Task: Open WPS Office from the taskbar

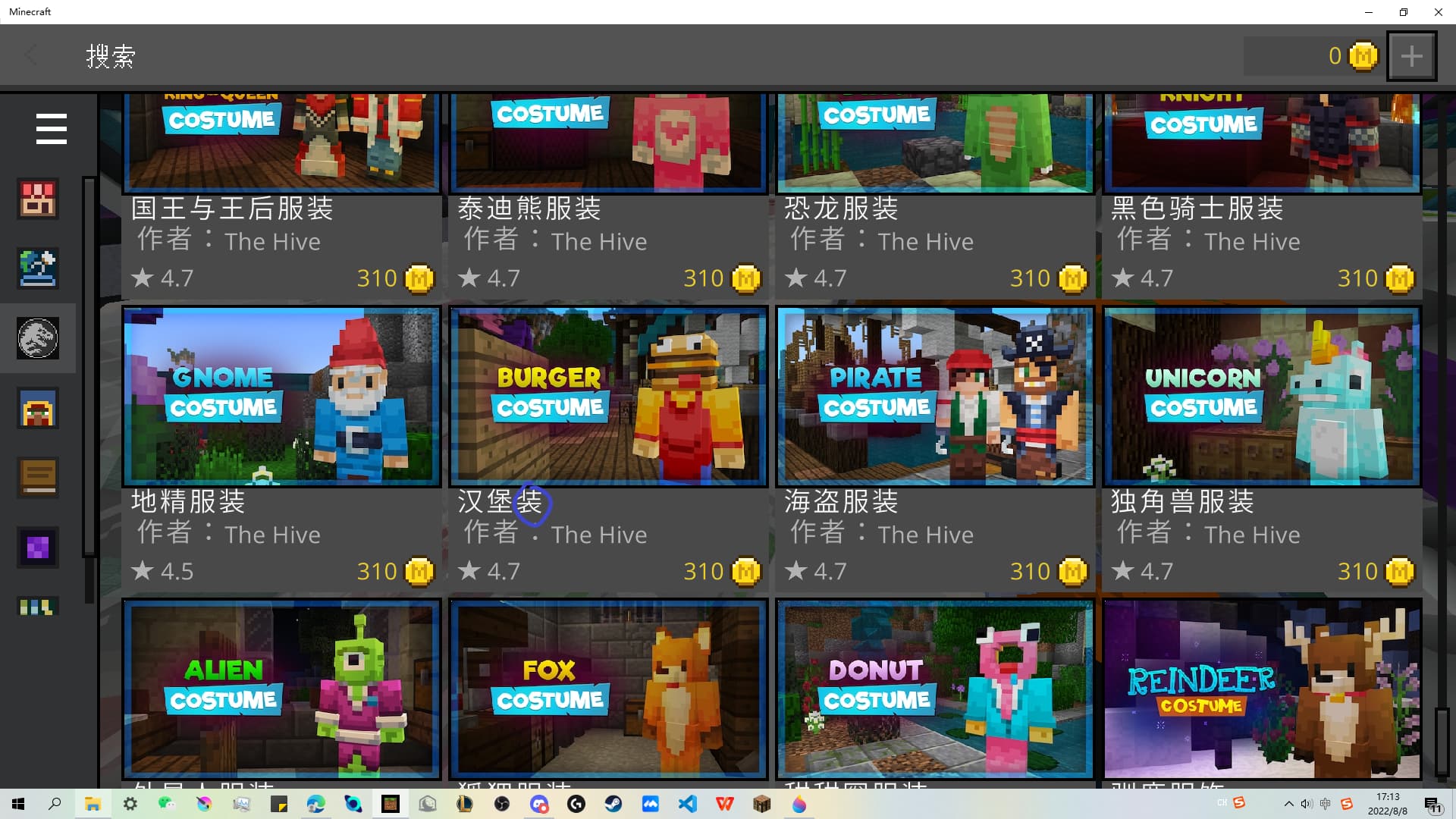Action: pyautogui.click(x=724, y=804)
